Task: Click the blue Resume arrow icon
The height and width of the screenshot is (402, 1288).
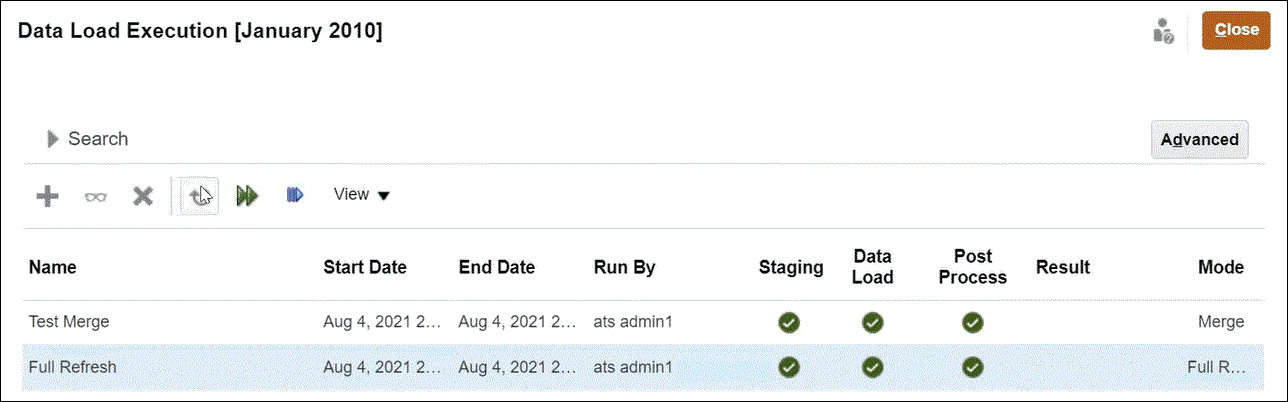Action: 294,196
